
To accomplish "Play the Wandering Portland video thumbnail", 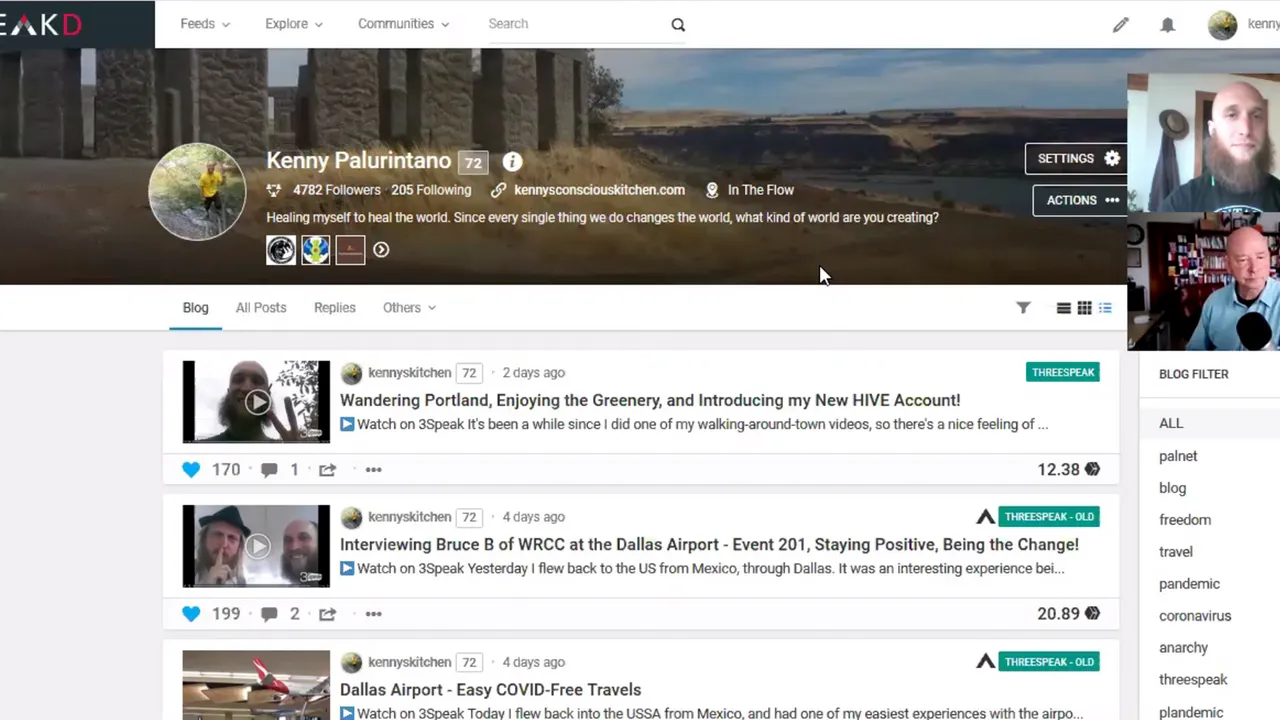I will click(x=256, y=402).
